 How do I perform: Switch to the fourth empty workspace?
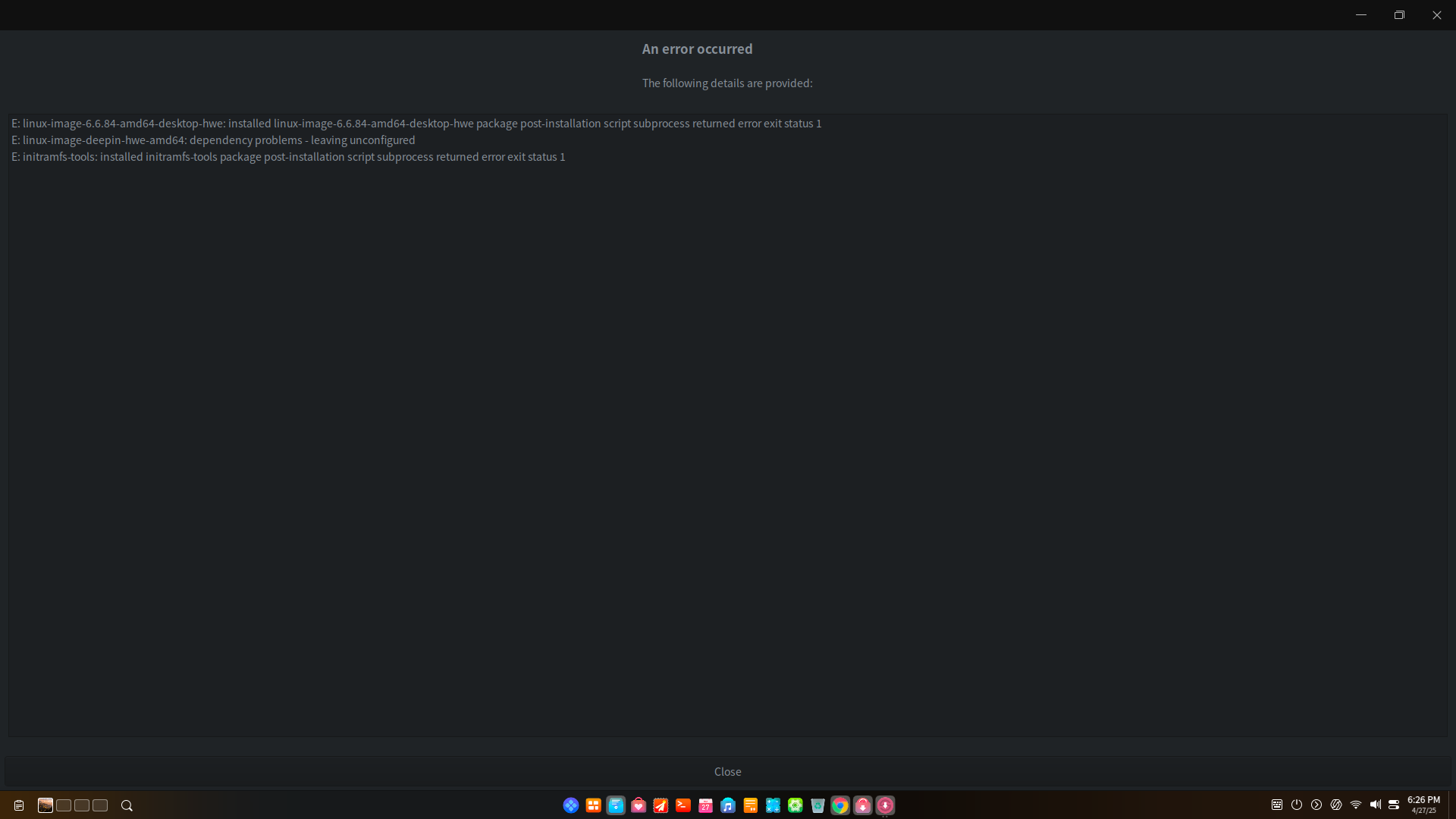click(100, 805)
